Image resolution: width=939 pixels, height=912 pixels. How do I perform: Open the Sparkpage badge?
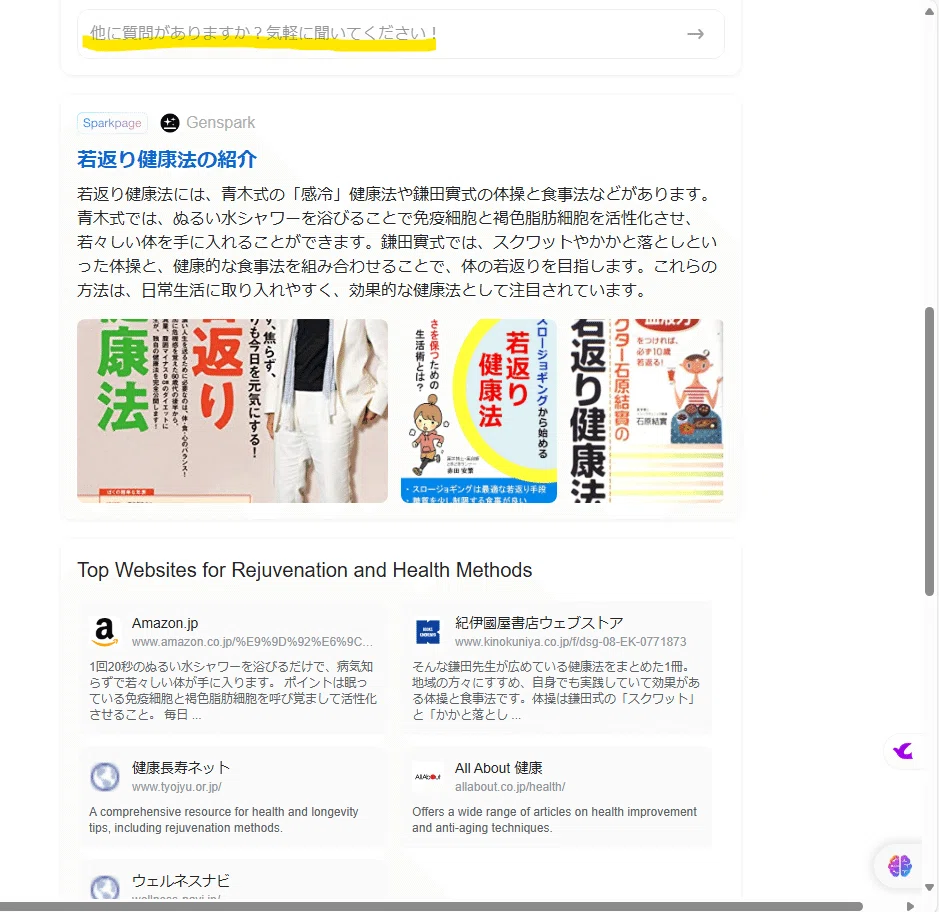(x=112, y=123)
